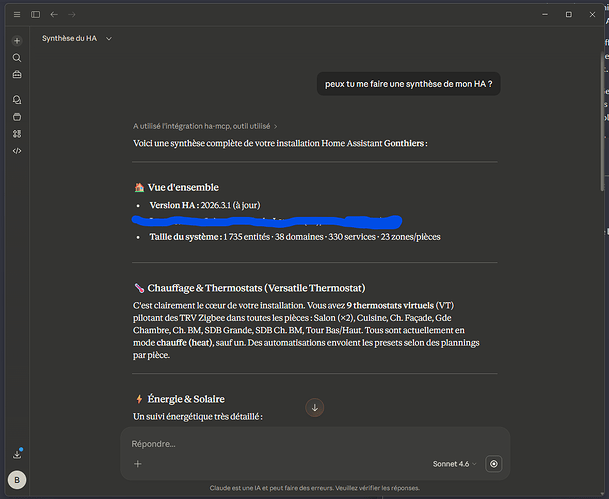Start a new chat with plus icon
Image resolution: width=609 pixels, height=499 pixels.
coord(17,40)
